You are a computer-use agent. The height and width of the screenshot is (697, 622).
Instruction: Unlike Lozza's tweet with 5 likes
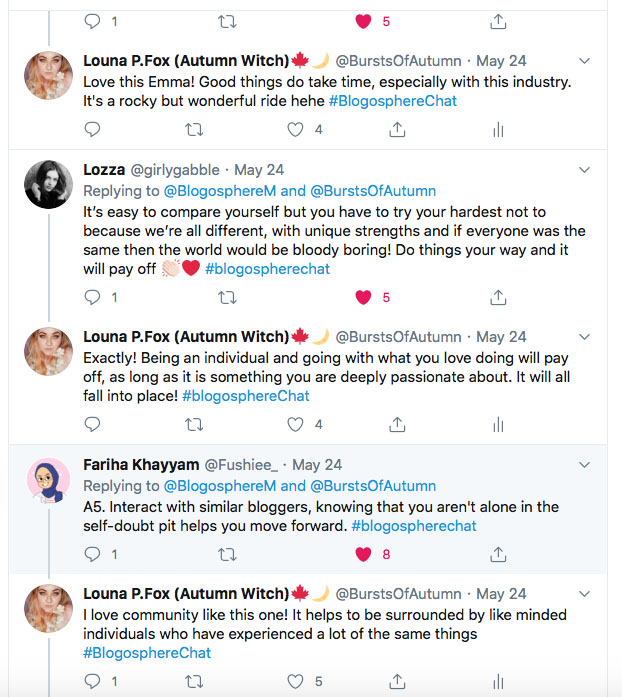pyautogui.click(x=364, y=297)
